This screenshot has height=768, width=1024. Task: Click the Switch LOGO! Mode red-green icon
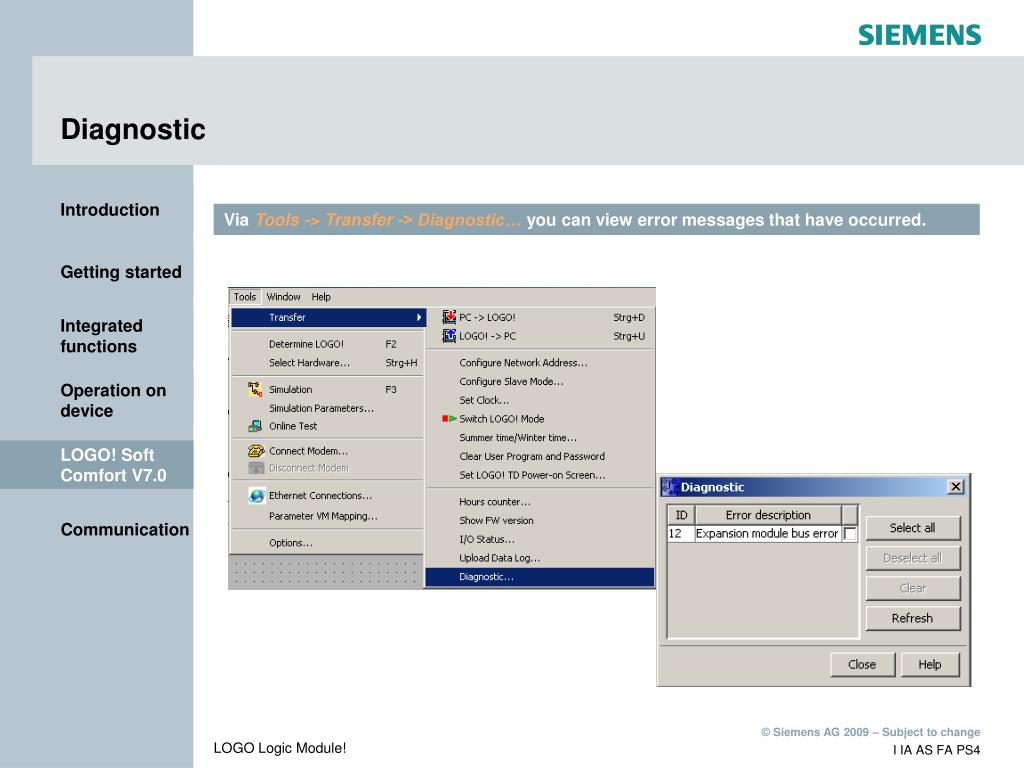click(449, 419)
